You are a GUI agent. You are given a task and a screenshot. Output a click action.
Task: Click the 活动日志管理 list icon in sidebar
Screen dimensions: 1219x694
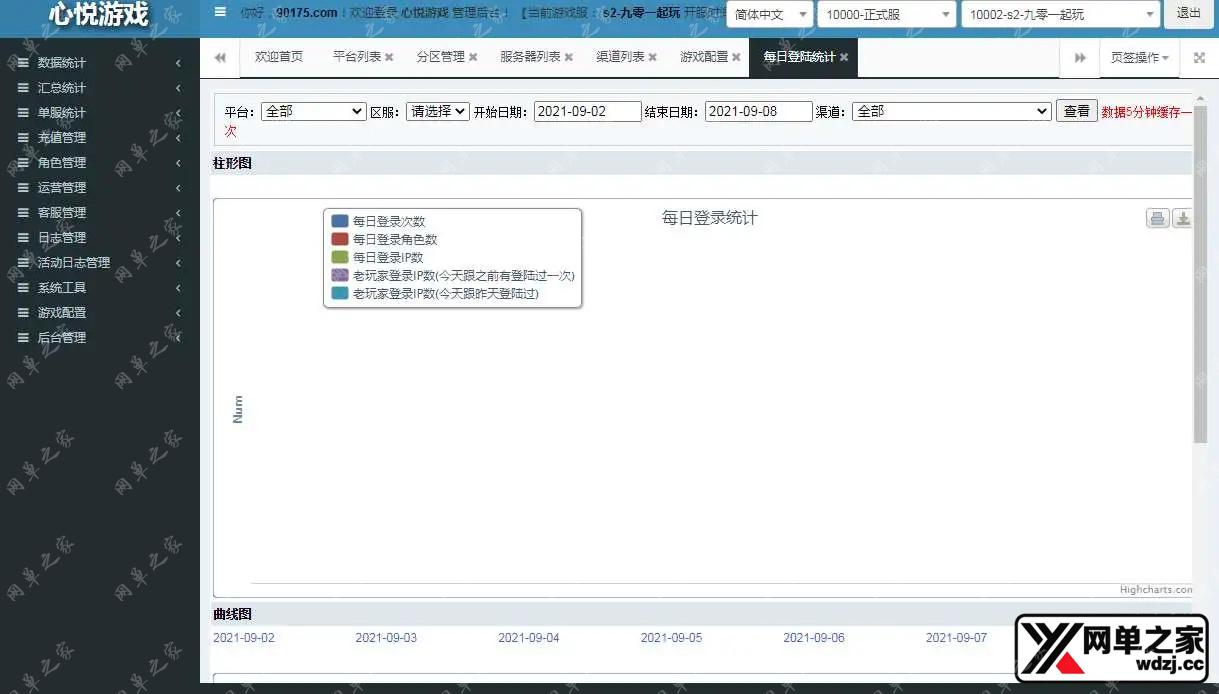point(23,263)
